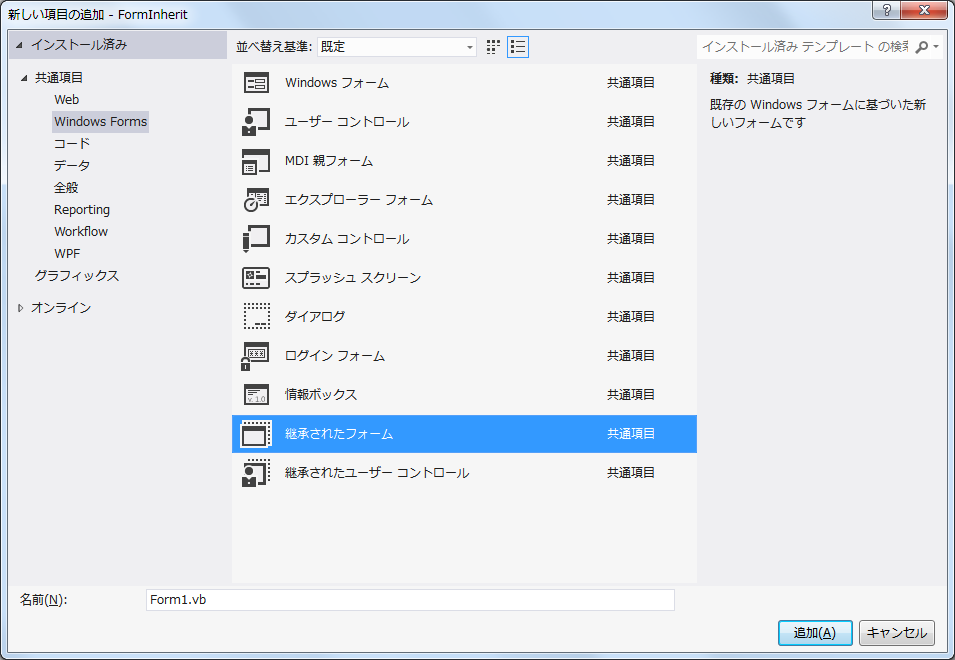Select the Reporting category

82,209
